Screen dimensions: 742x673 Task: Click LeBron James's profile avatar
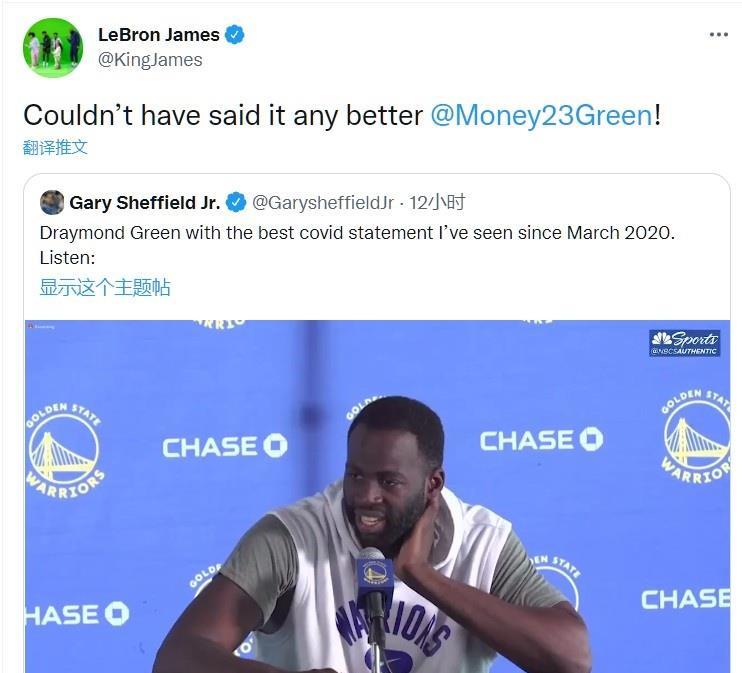click(x=53, y=47)
